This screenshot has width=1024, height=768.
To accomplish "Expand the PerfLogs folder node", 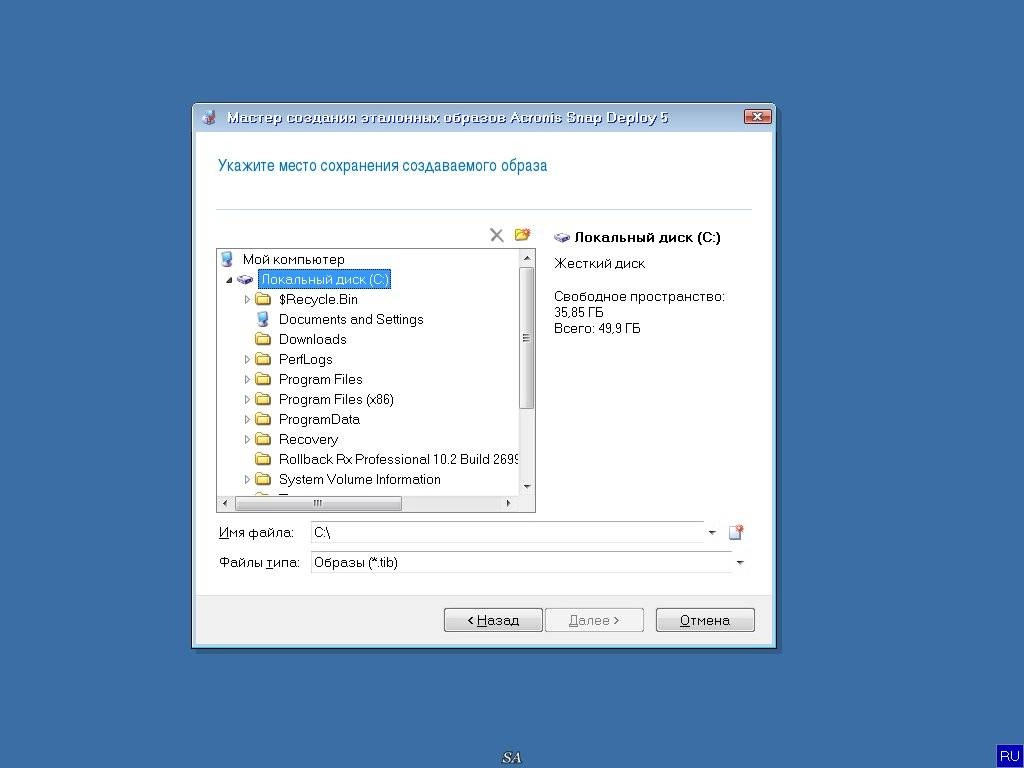I will pyautogui.click(x=247, y=359).
